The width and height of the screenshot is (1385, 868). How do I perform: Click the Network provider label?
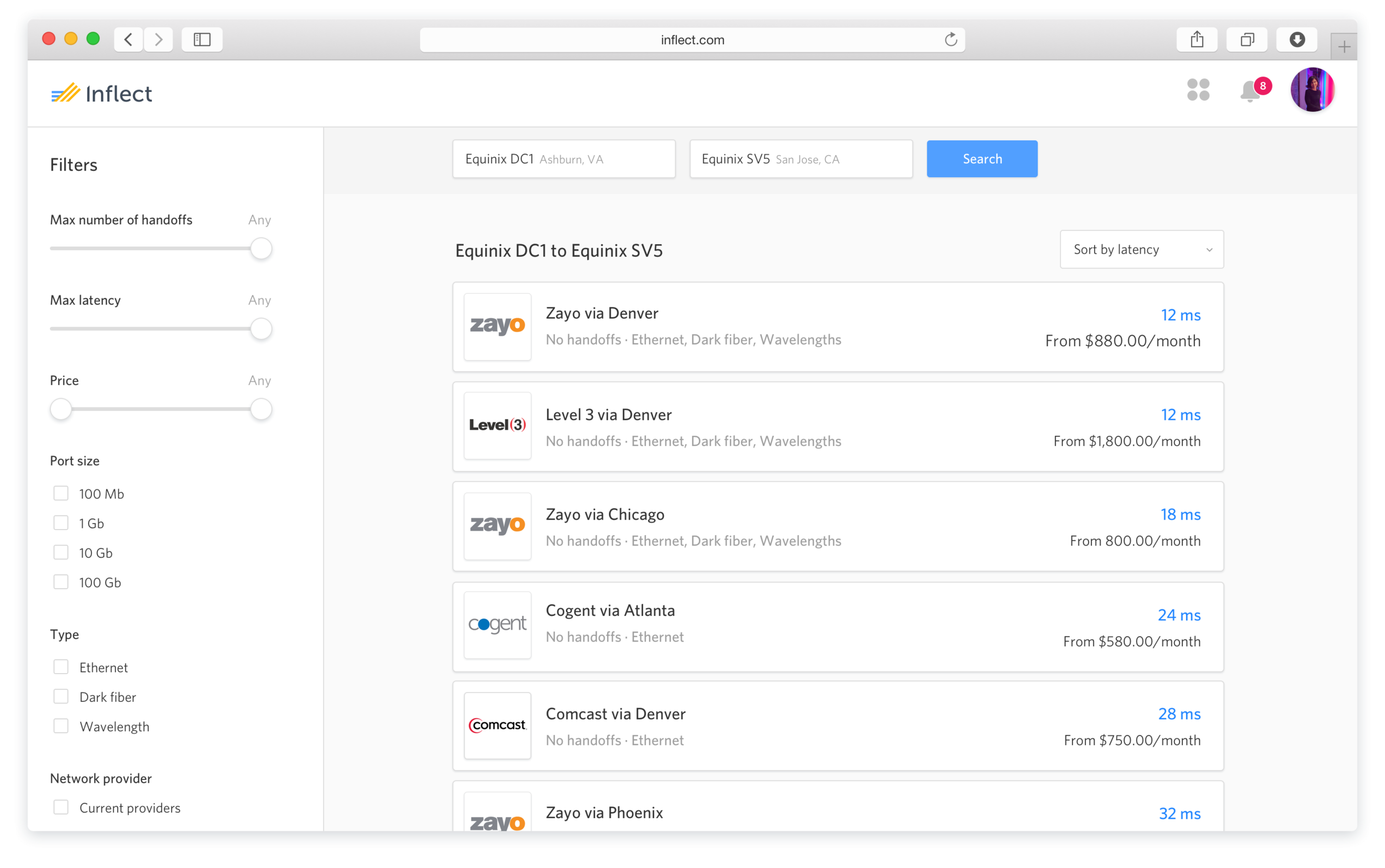pyautogui.click(x=101, y=778)
